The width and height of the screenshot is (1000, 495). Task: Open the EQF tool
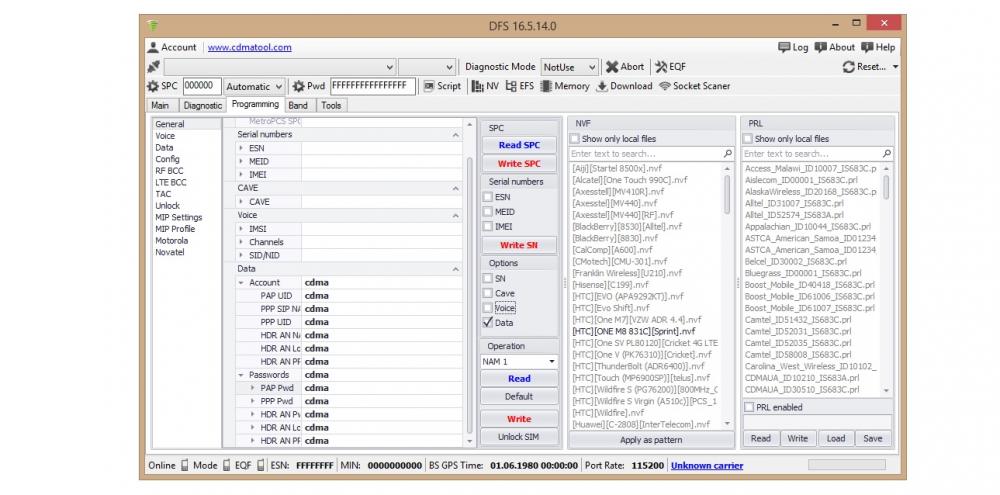670,67
